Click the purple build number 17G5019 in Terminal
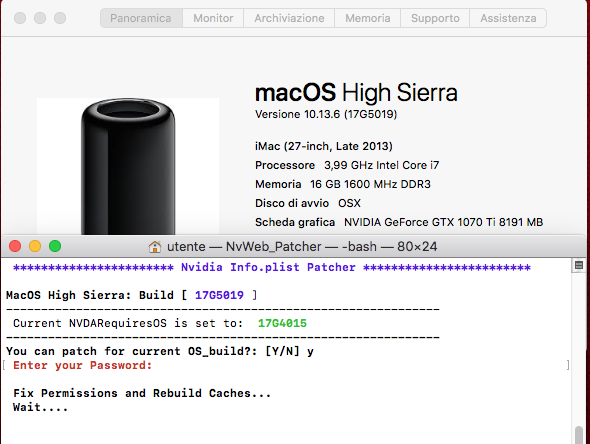 click(x=219, y=295)
